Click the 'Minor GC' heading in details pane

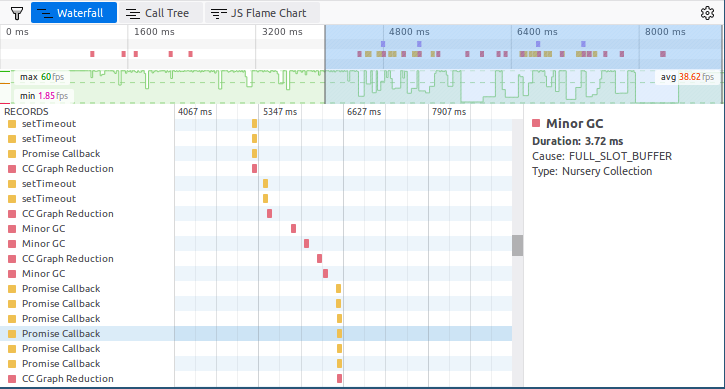574,123
